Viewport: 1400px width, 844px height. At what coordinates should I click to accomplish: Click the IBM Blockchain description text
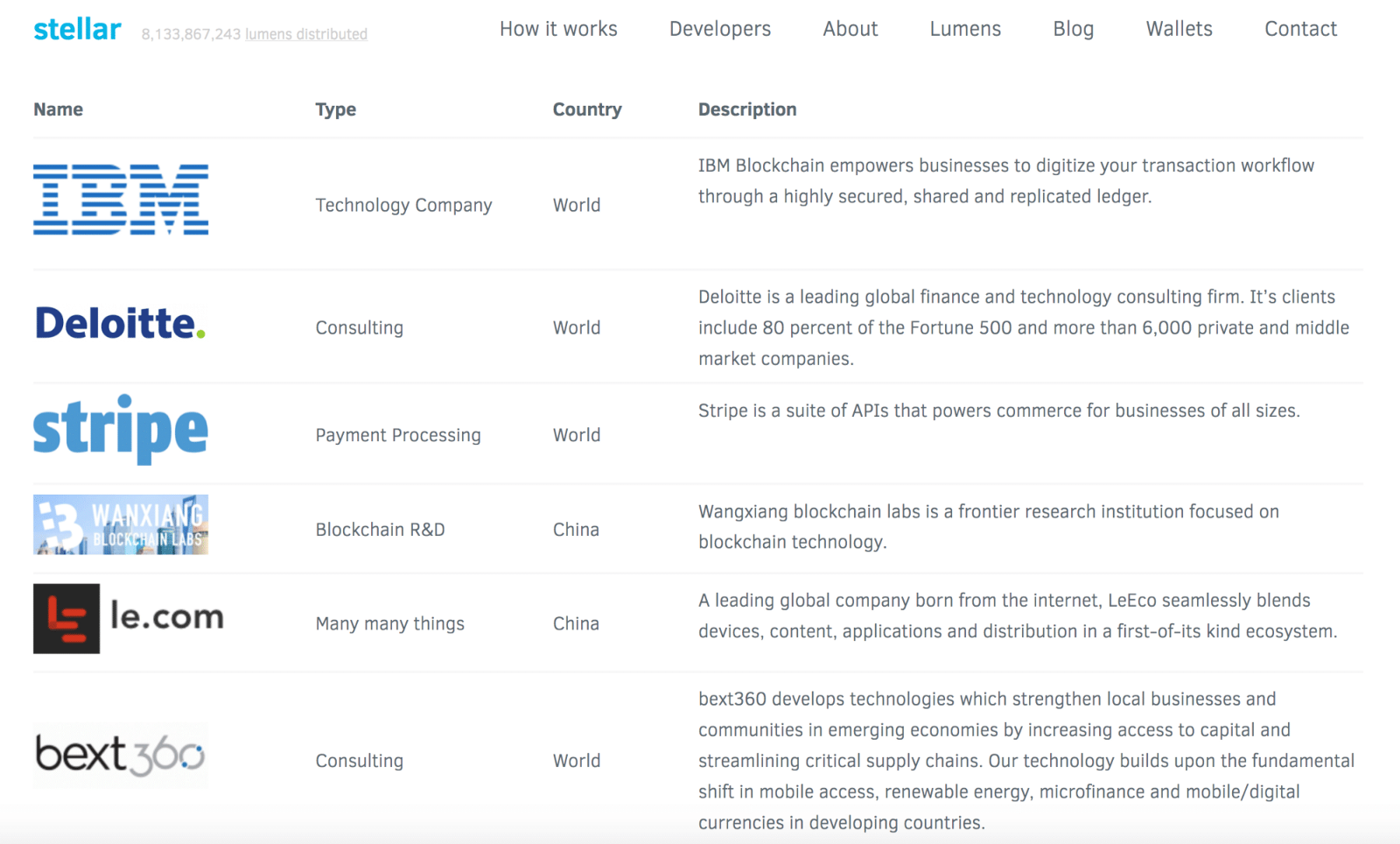1005,181
